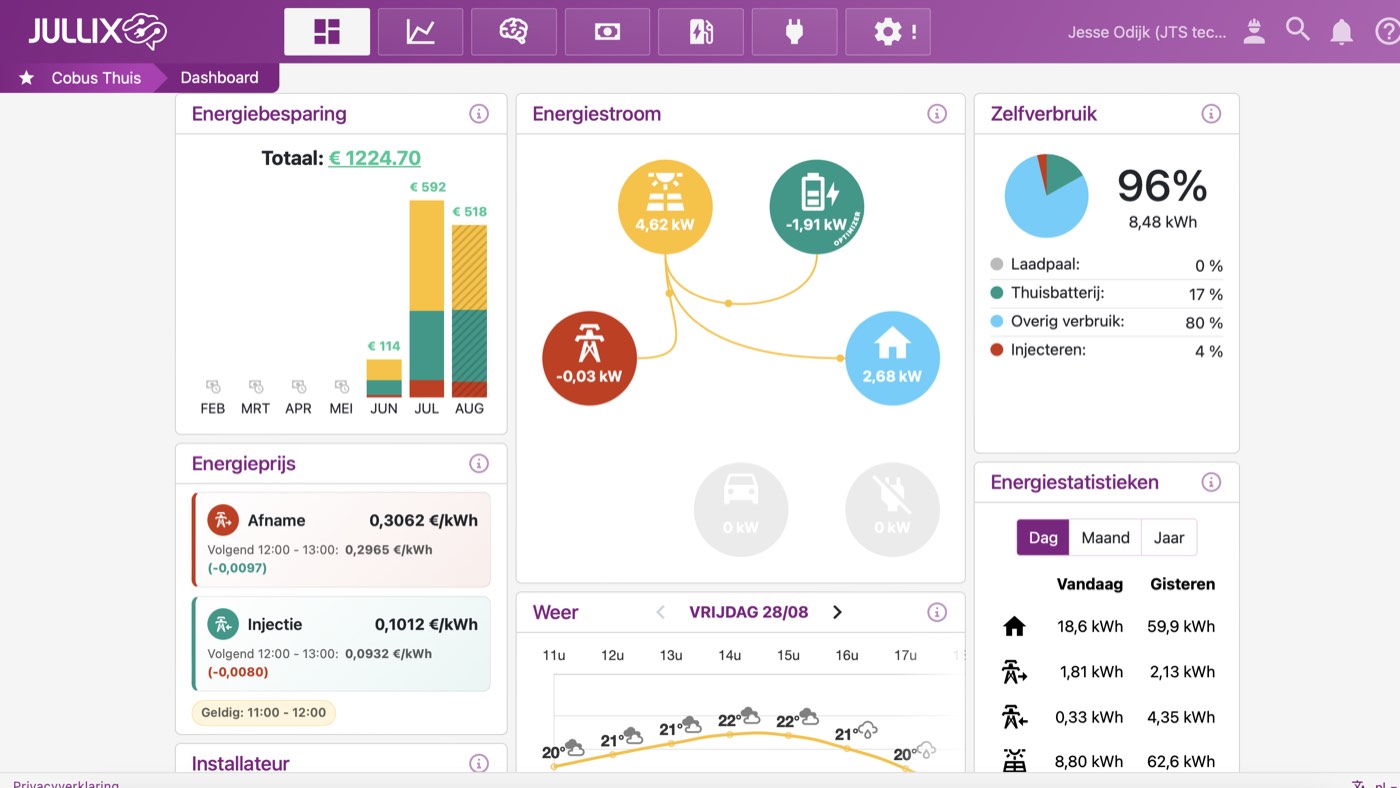Go to previous weather day
Image resolution: width=1400 pixels, height=788 pixels.
pos(660,612)
